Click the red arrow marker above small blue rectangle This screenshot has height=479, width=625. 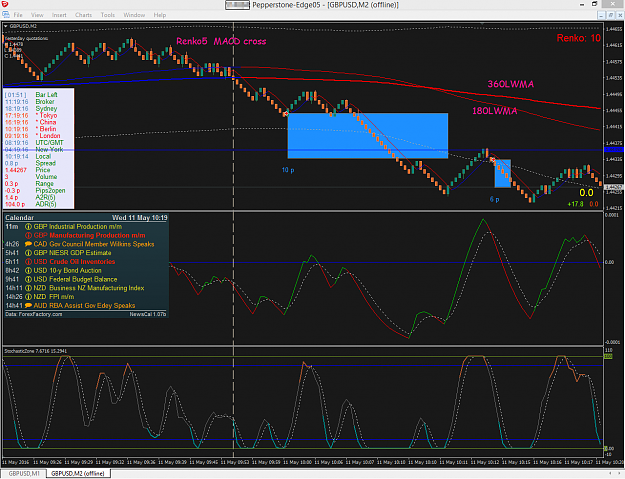pos(493,160)
